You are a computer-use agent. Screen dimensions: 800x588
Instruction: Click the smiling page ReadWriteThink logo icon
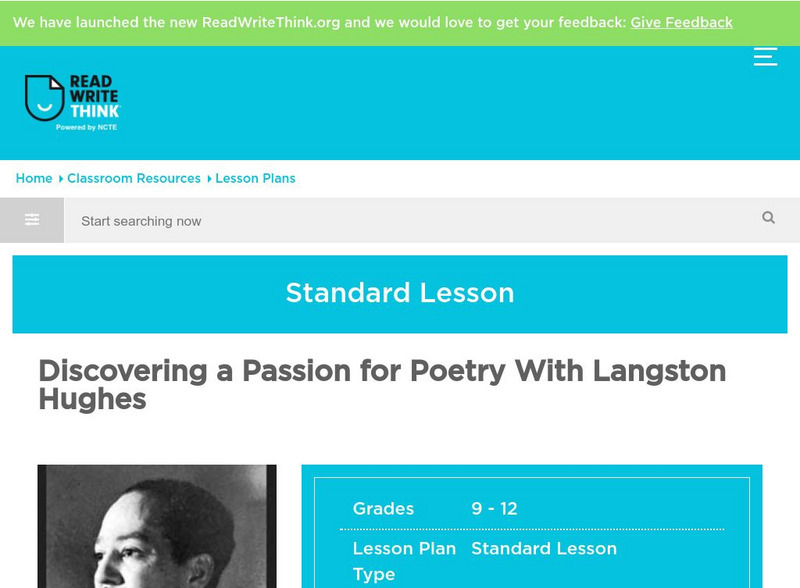pos(44,98)
